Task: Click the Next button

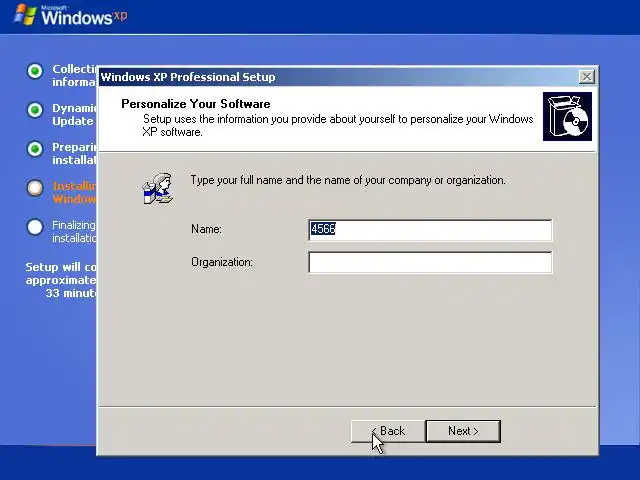Action: [463, 431]
